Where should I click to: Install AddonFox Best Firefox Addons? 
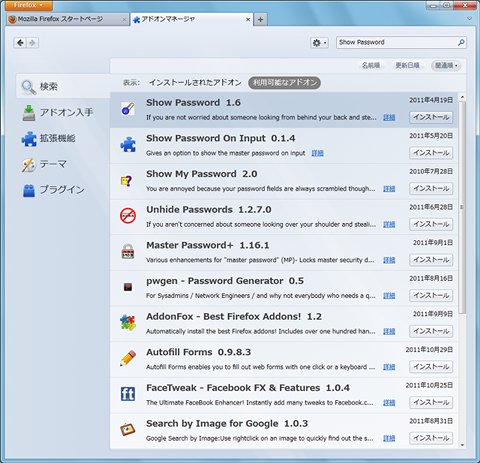[431, 331]
